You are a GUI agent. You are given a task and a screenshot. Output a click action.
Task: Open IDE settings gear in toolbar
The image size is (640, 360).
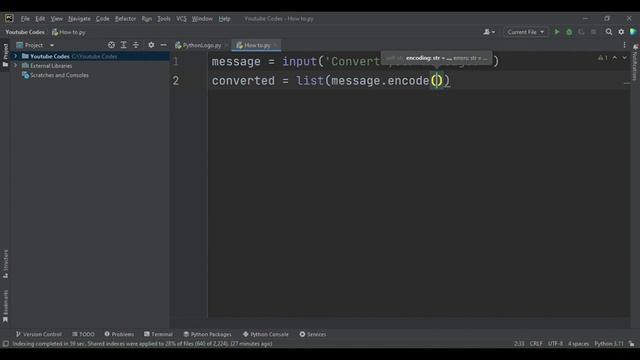pyautogui.click(x=621, y=32)
